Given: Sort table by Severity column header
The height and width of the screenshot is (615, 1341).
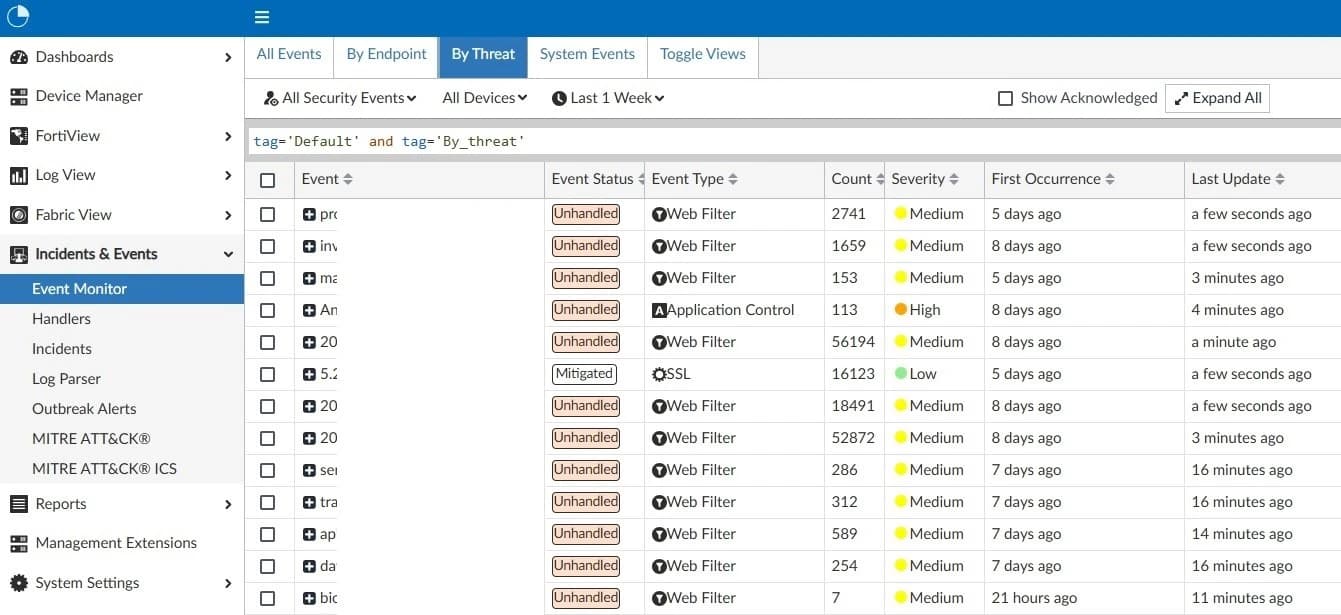Looking at the screenshot, I should tap(924, 179).
